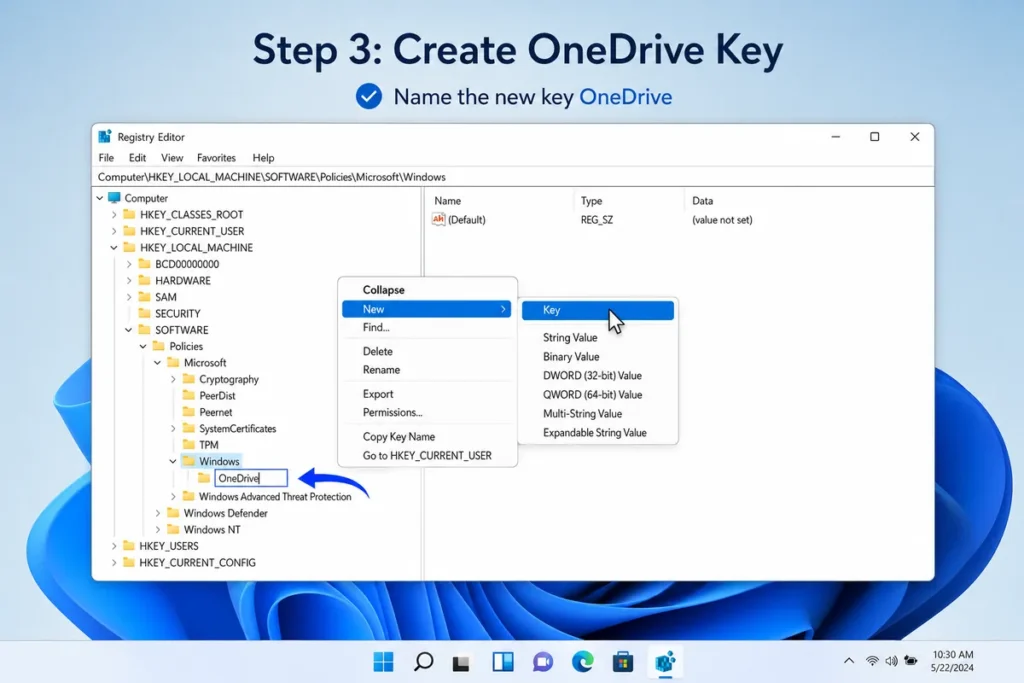Collapse the SOFTWARE key chevron
The width and height of the screenshot is (1024, 683).
(x=129, y=330)
